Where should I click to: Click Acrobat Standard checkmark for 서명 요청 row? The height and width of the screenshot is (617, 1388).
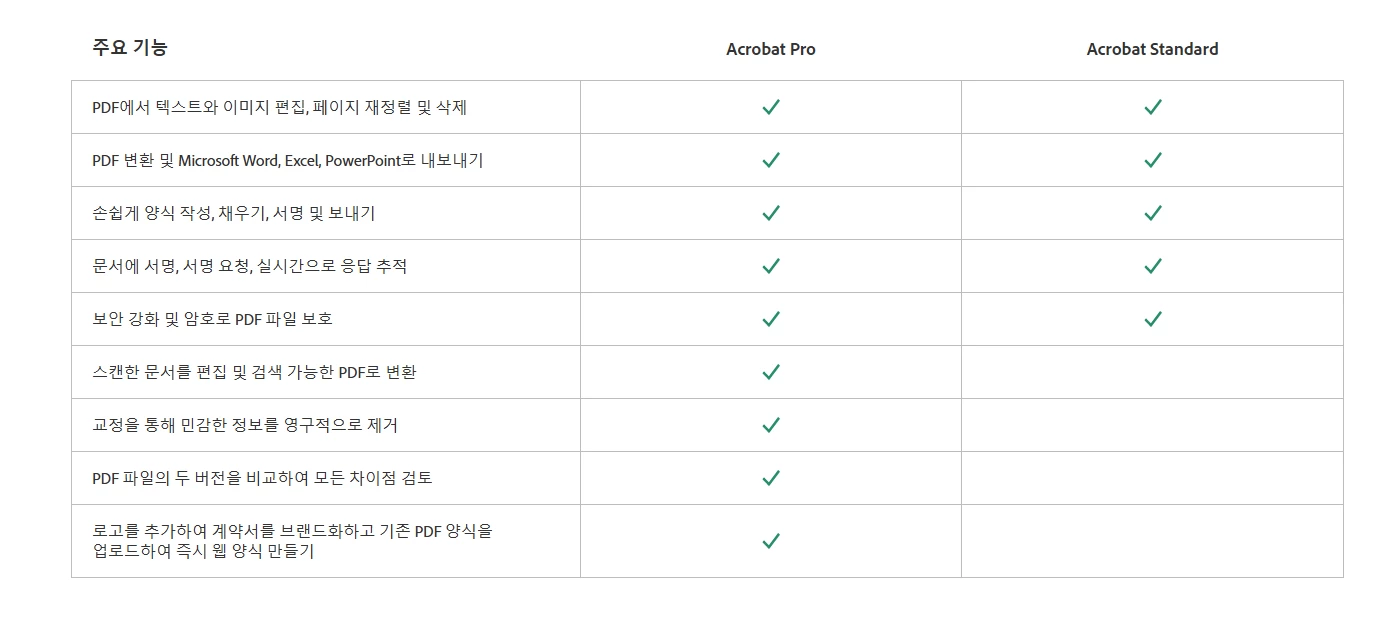[x=1152, y=266]
